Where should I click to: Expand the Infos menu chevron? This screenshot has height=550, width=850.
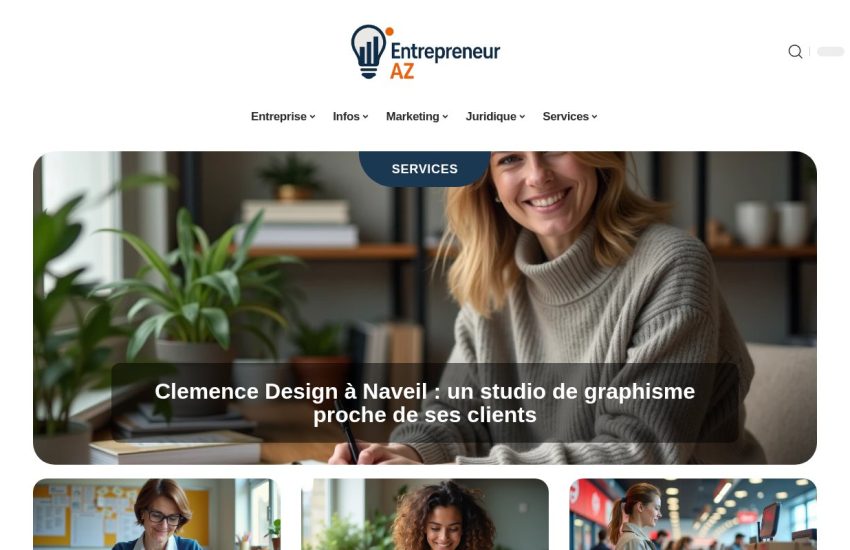[365, 117]
